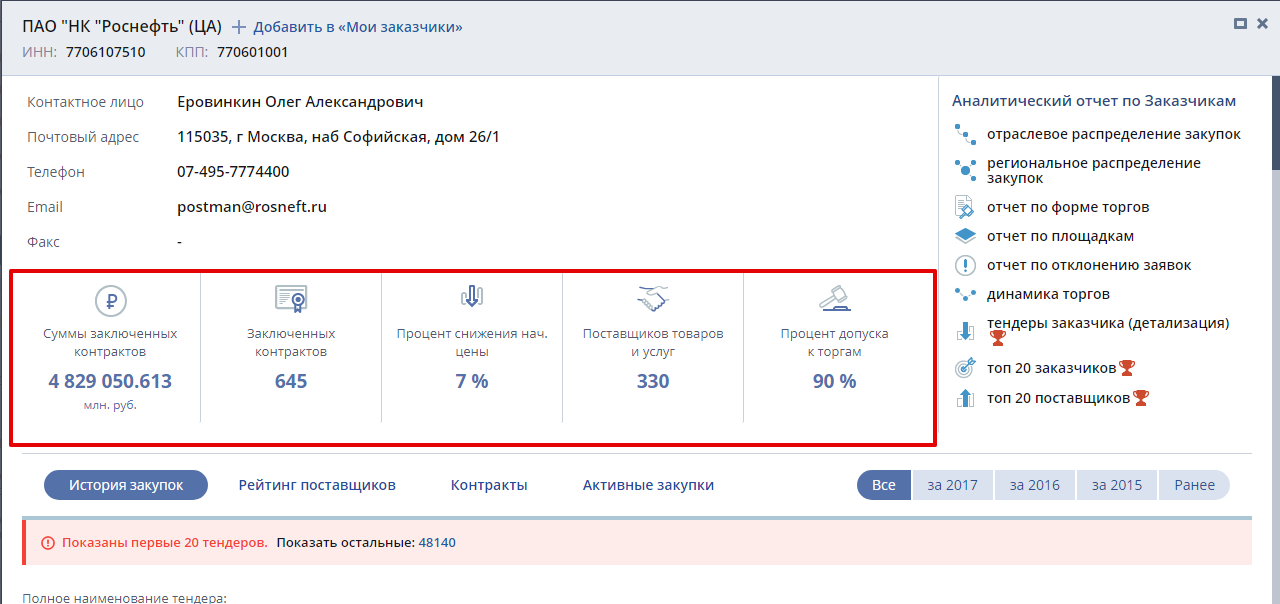Switch to Рейтинг поставщиков tab
1280x604 pixels.
click(317, 485)
